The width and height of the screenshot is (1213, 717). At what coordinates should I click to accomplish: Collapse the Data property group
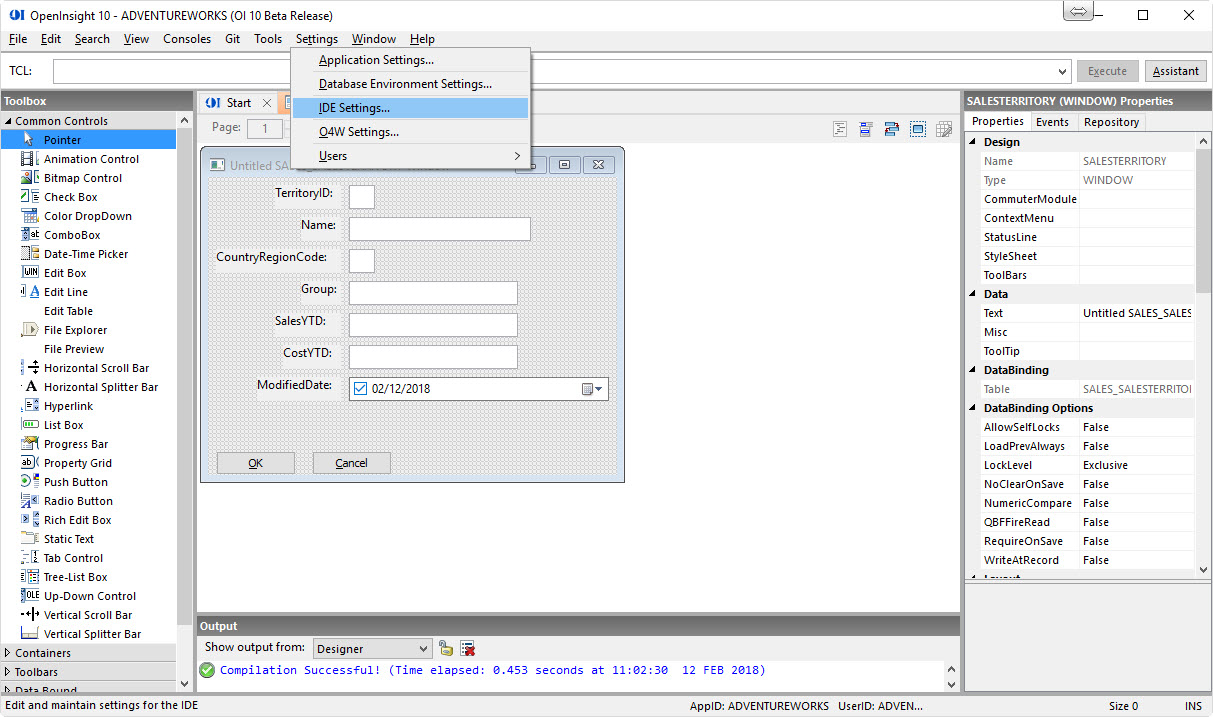pos(974,294)
